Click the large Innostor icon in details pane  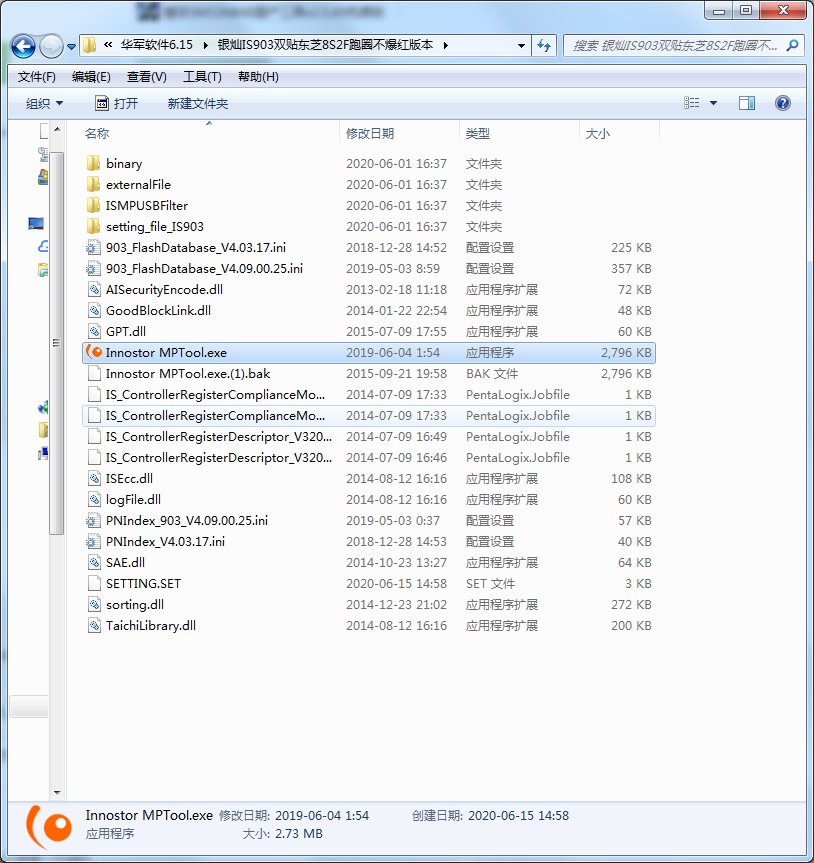pyautogui.click(x=48, y=826)
